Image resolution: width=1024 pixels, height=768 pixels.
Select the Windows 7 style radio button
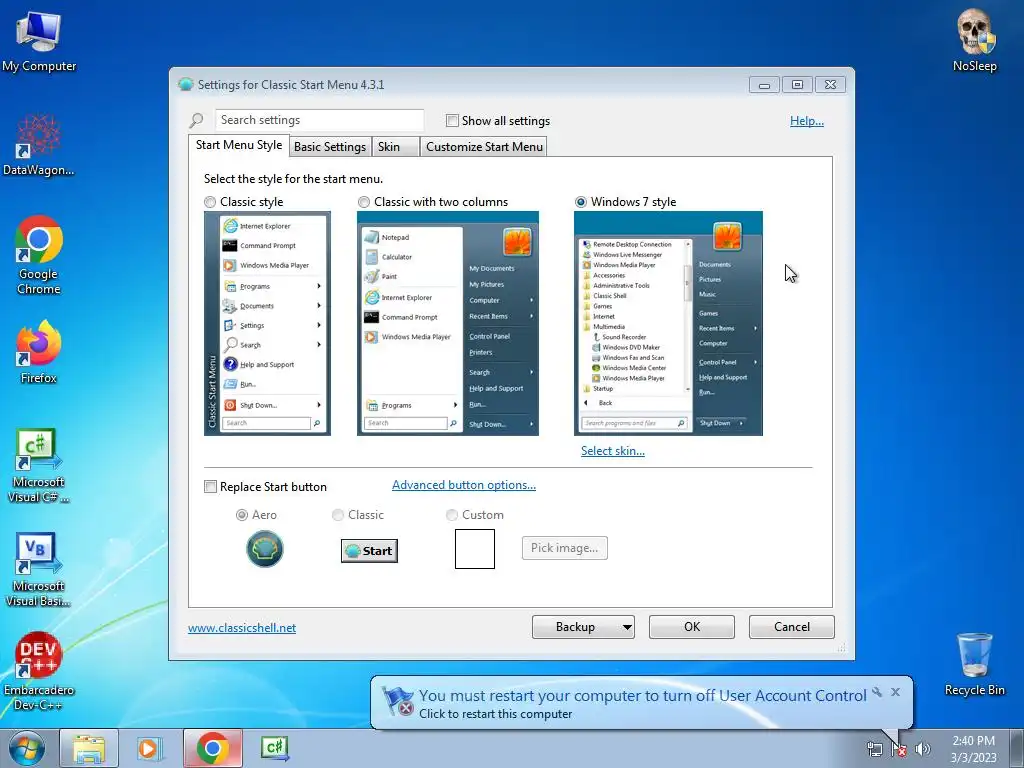click(x=581, y=202)
